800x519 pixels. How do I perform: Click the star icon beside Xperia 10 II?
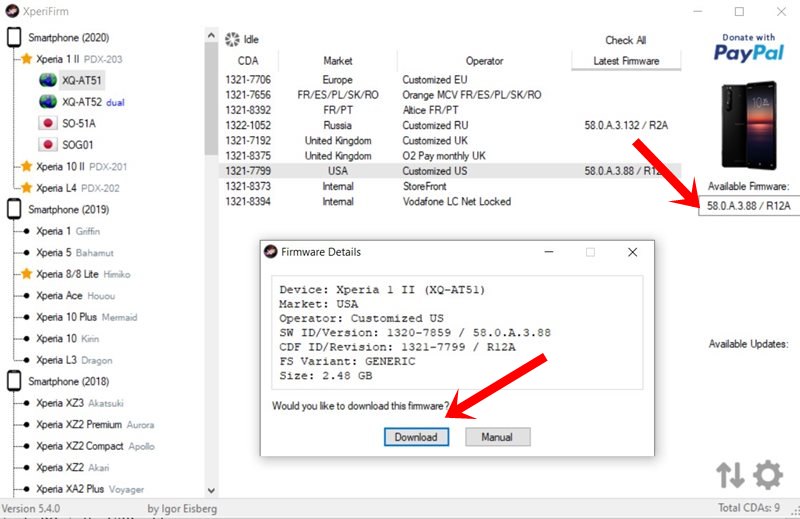point(27,166)
